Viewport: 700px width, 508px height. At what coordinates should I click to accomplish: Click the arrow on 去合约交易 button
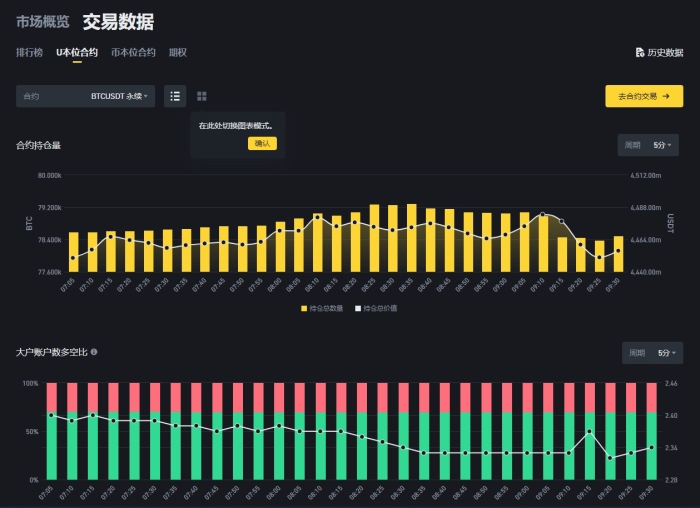(x=666, y=96)
